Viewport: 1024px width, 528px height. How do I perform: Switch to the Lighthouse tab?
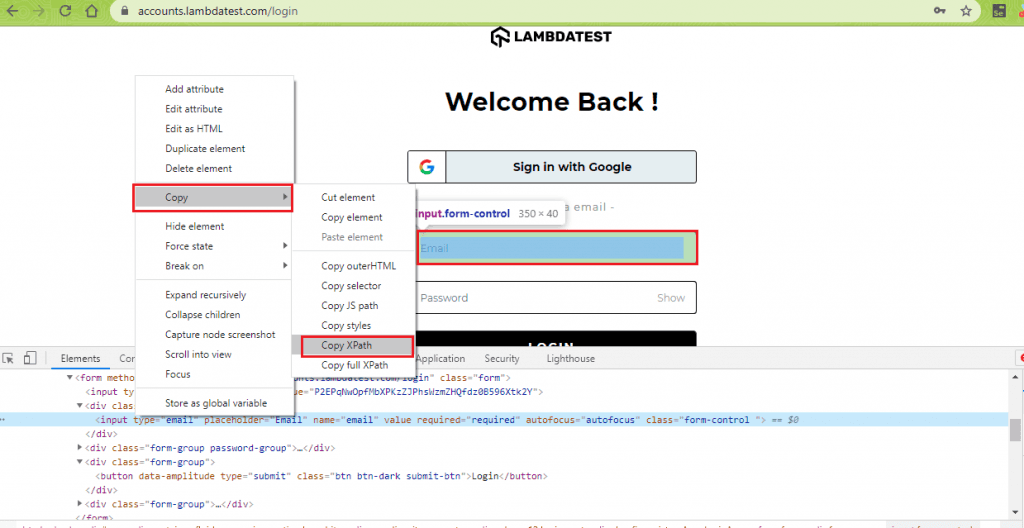click(571, 358)
